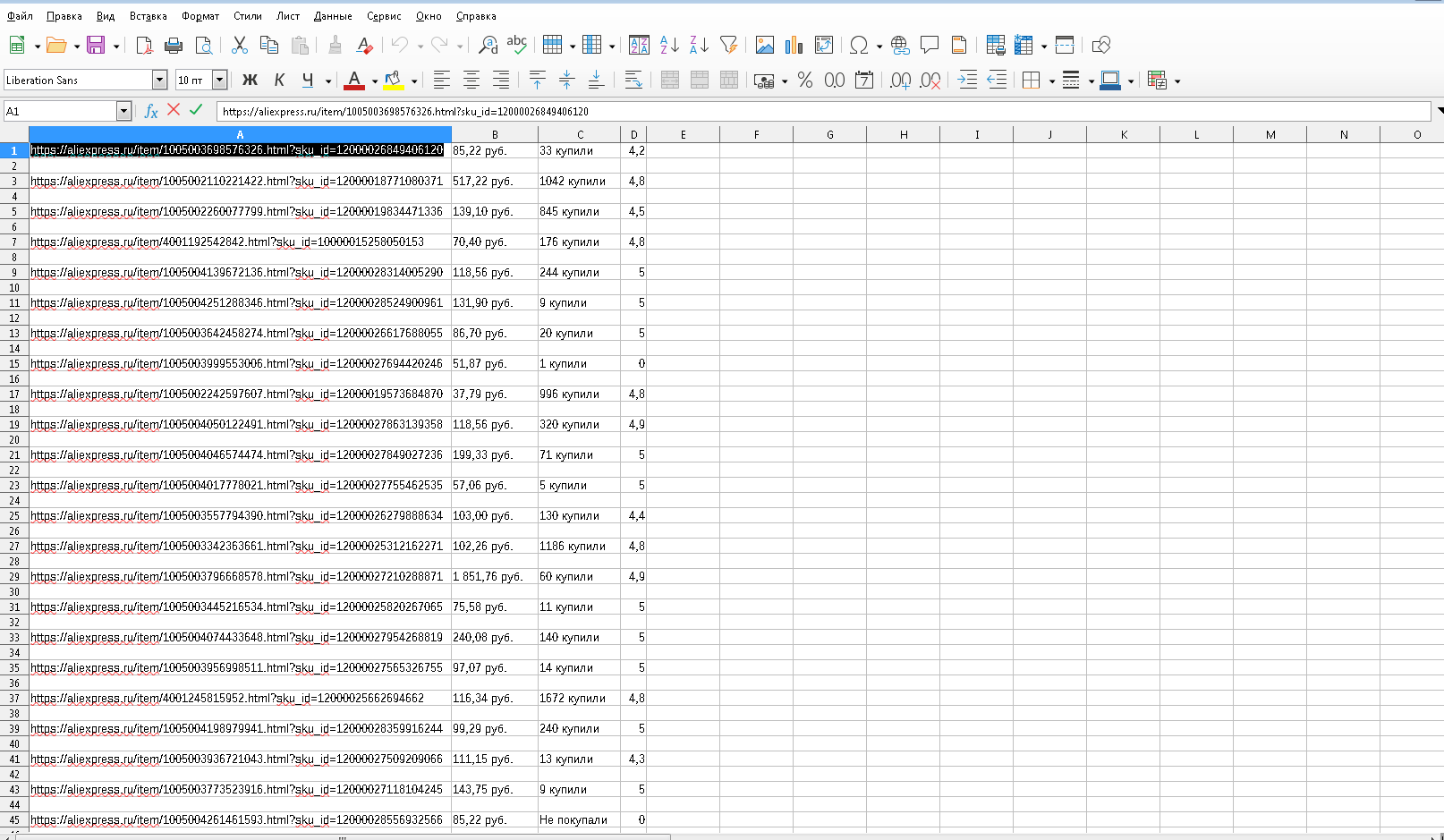Toggle Bold (Ж) formatting
Viewport: 1444px width, 840px height.
pos(250,81)
